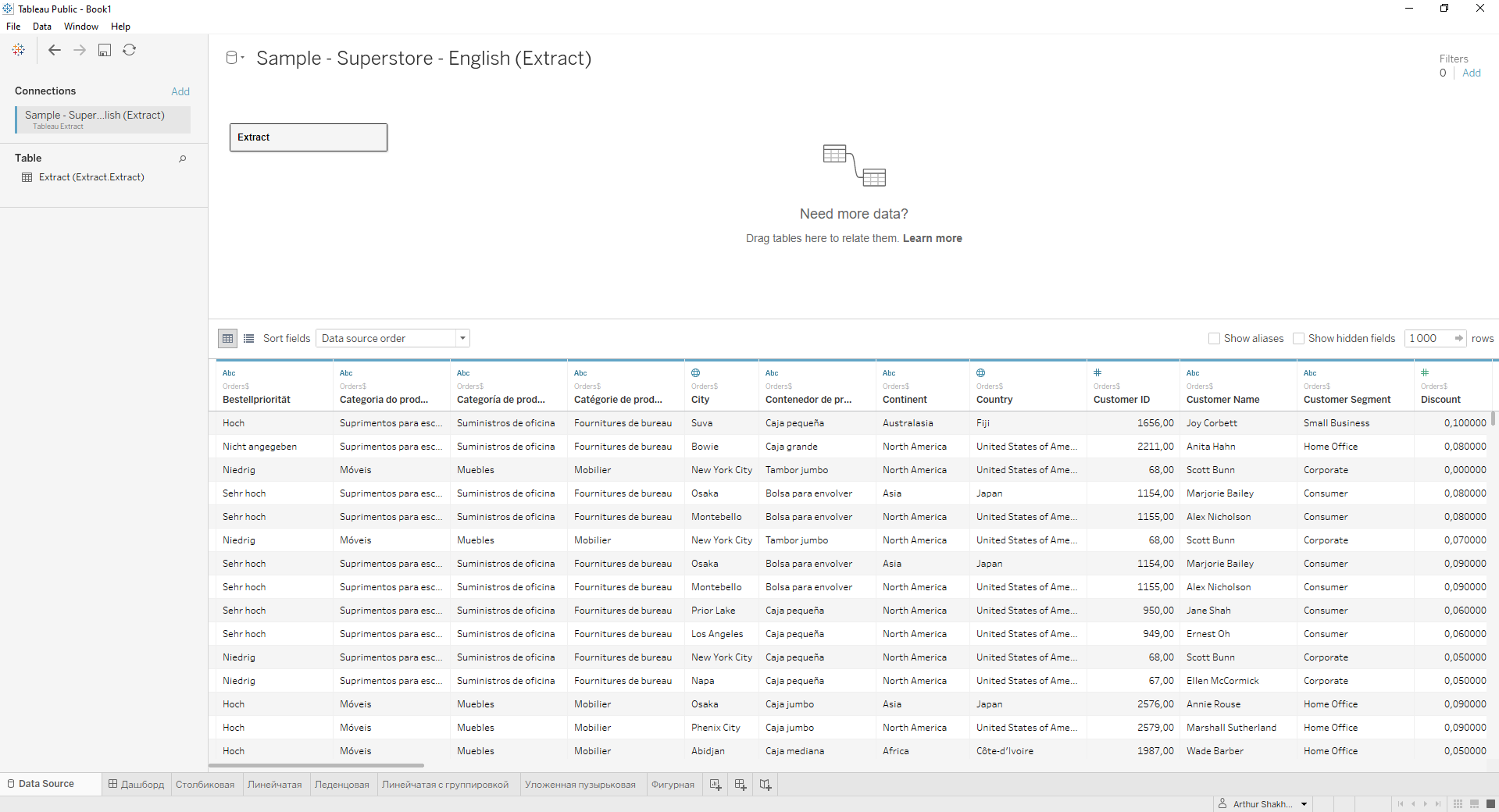Go back with the undo arrow
The height and width of the screenshot is (812, 1499).
click(55, 50)
